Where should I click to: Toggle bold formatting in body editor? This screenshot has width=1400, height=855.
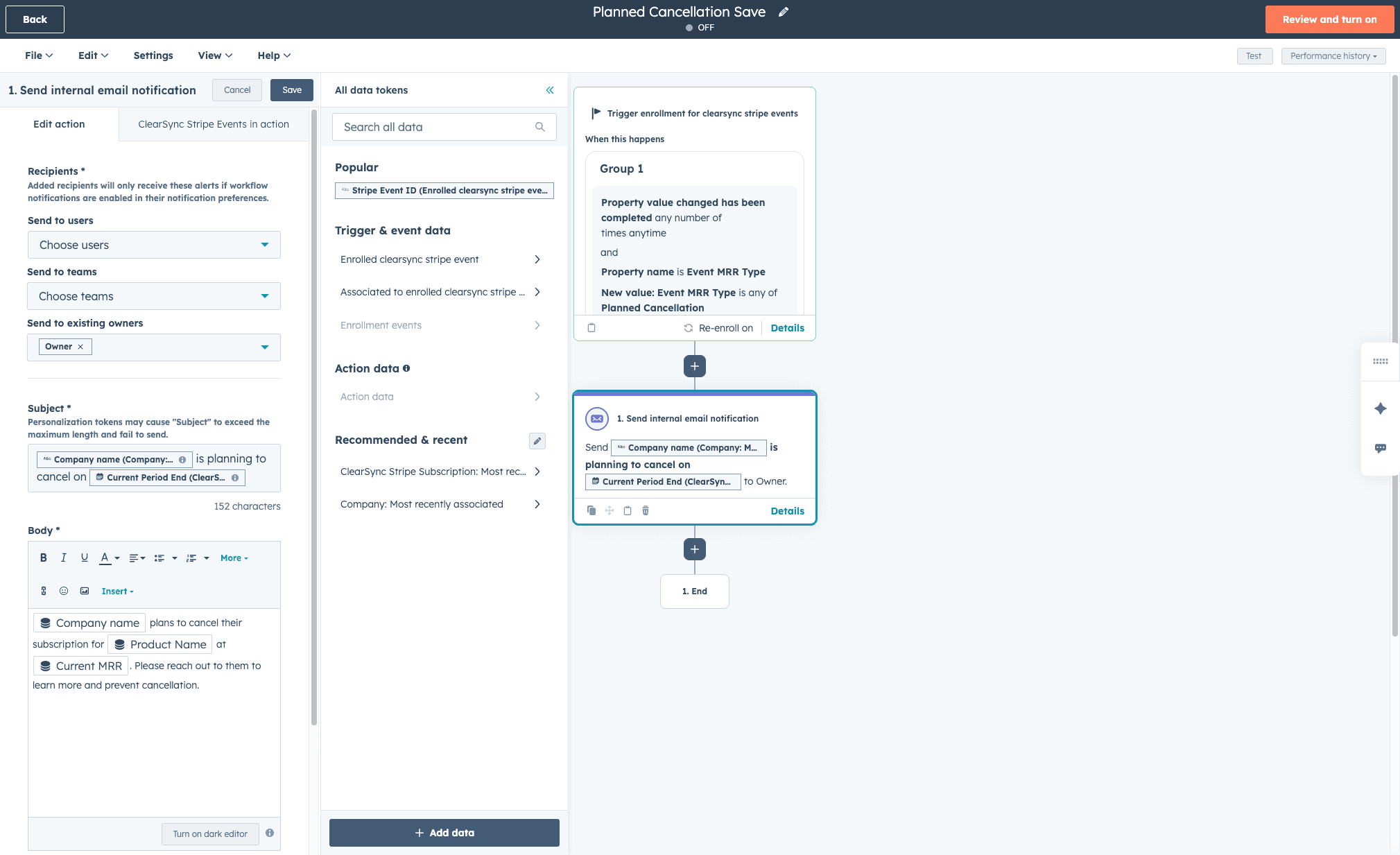click(43, 558)
